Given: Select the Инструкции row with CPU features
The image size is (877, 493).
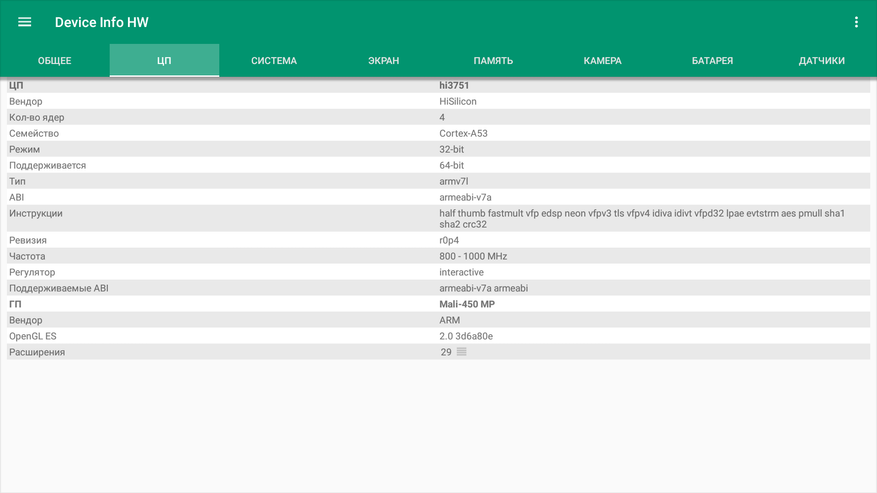Looking at the screenshot, I should (438, 218).
